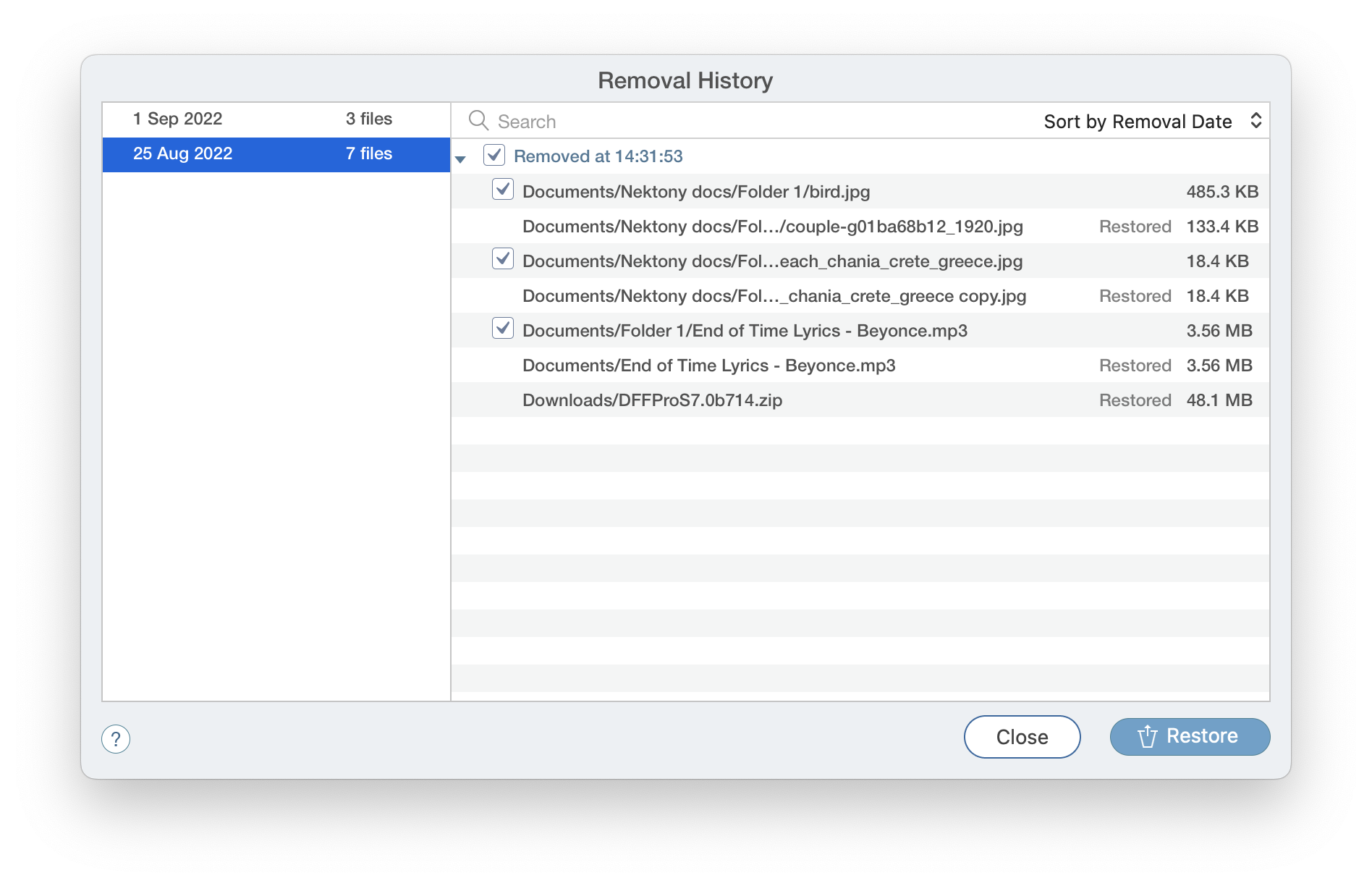Select the chania_crete_greece copy.jpg row
Image resolution: width=1372 pixels, height=886 pixels.
[860, 296]
